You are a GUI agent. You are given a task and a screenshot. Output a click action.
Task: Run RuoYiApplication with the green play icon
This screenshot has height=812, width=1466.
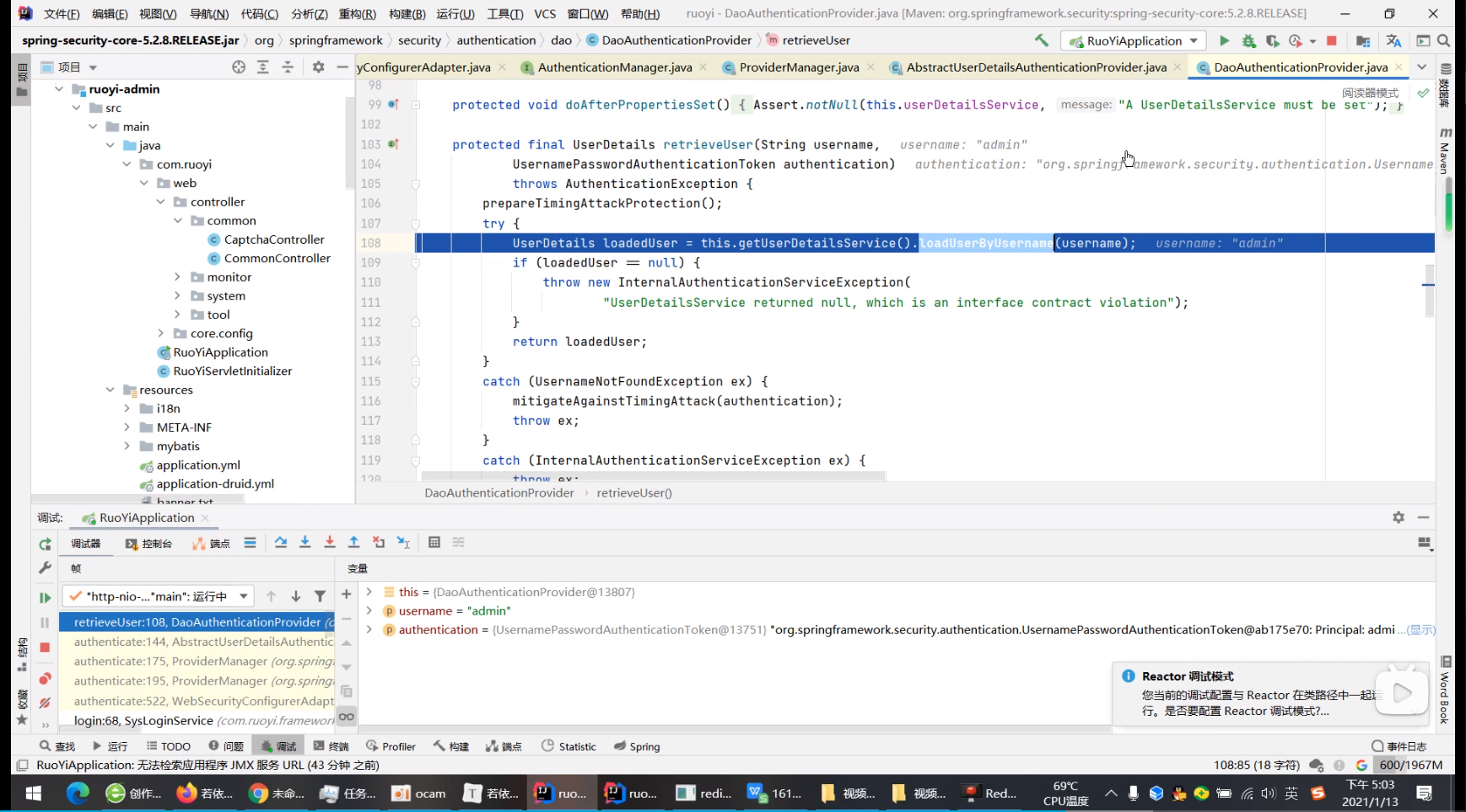1224,40
